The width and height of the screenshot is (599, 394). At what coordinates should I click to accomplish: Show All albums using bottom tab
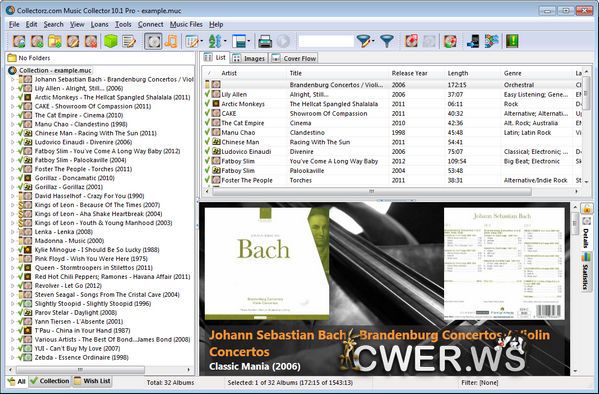[x=16, y=381]
